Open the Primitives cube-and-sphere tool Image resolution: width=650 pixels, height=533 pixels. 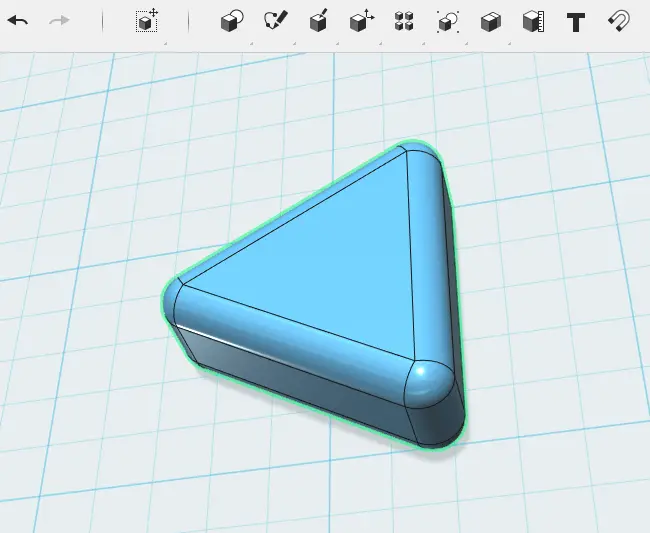232,21
